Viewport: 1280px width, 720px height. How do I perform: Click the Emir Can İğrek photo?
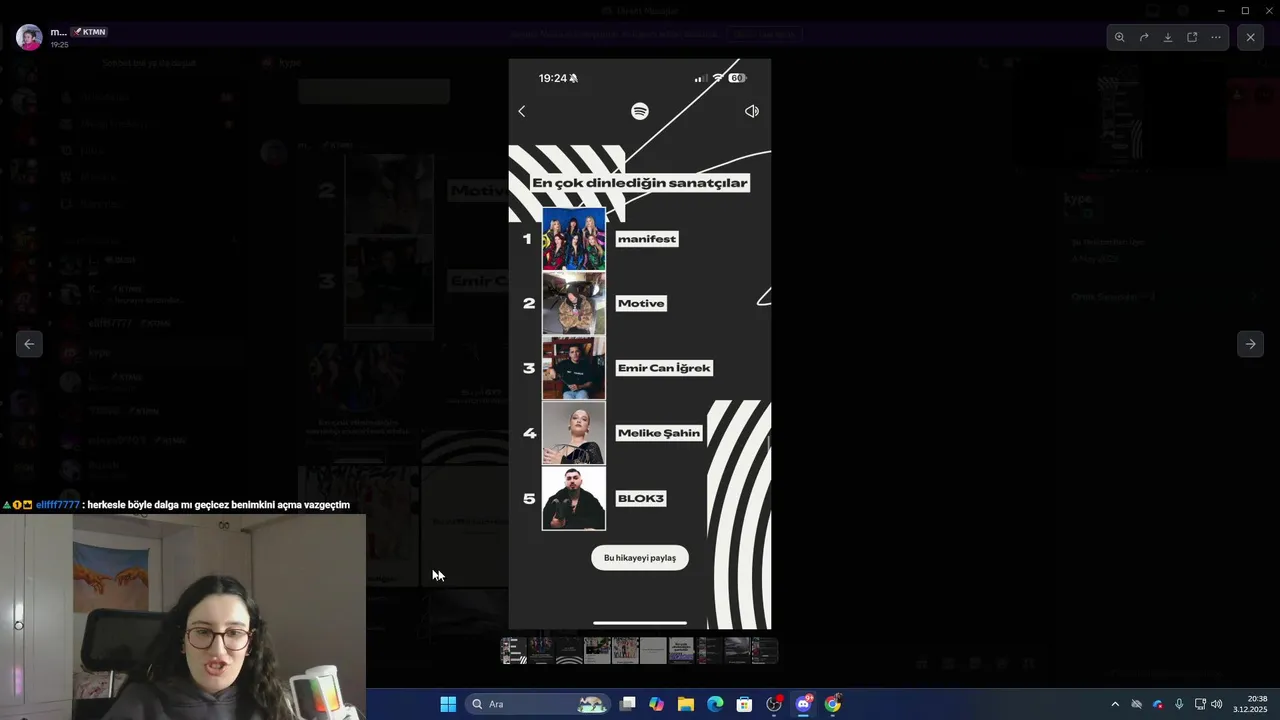574,368
